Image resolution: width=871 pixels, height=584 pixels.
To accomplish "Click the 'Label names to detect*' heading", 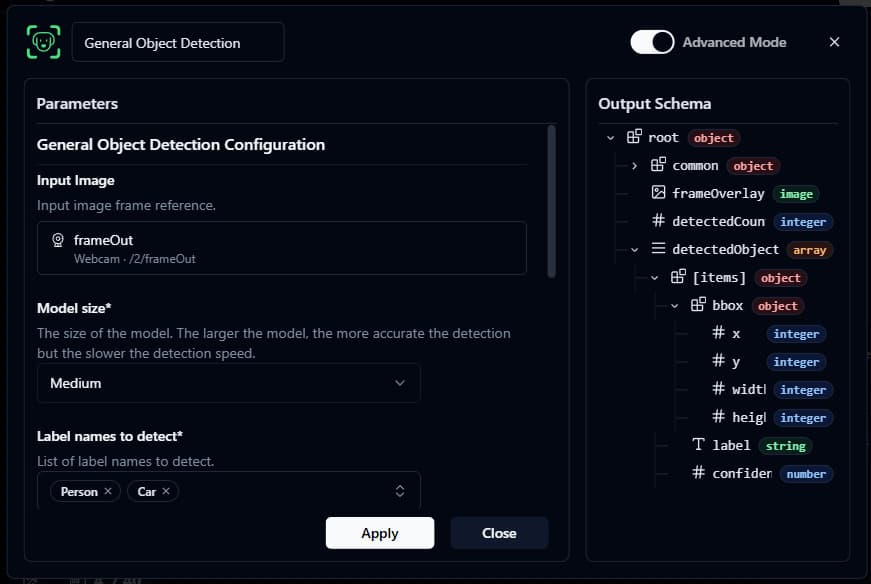I will [x=109, y=436].
